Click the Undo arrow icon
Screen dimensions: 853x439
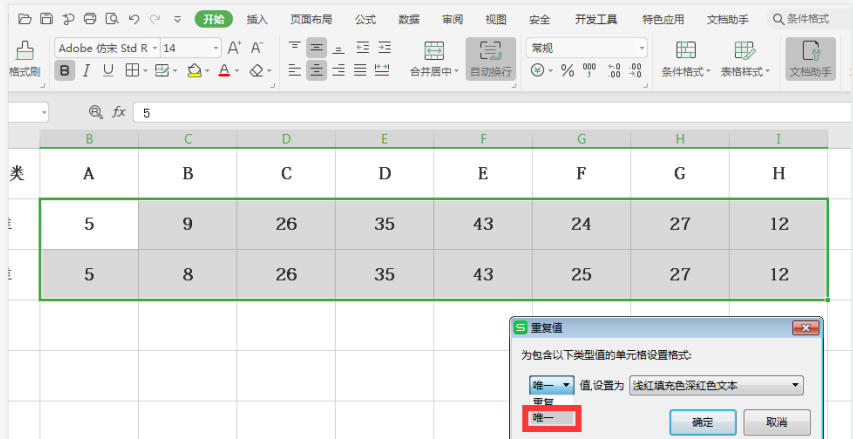133,19
